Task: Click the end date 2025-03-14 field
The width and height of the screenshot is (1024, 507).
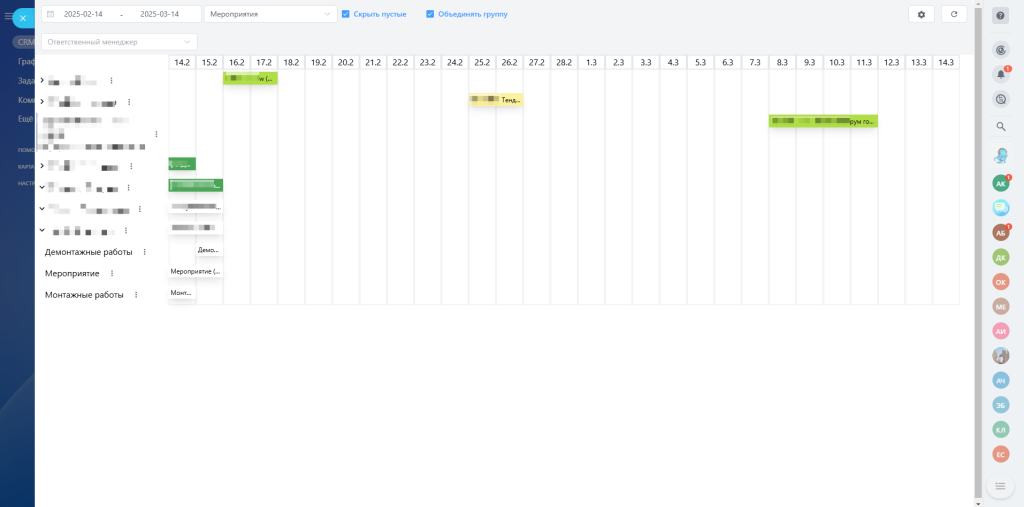Action: (160, 14)
